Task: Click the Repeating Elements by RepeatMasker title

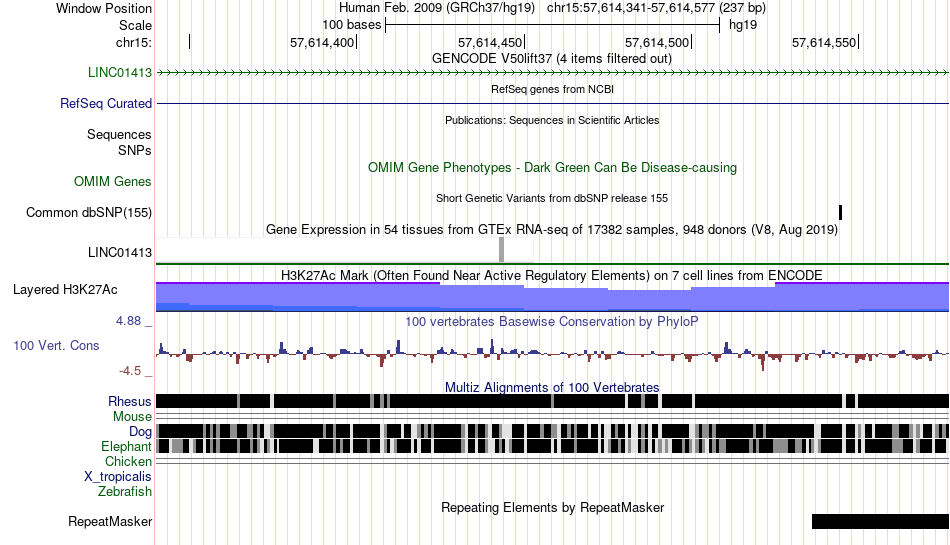Action: (x=552, y=507)
